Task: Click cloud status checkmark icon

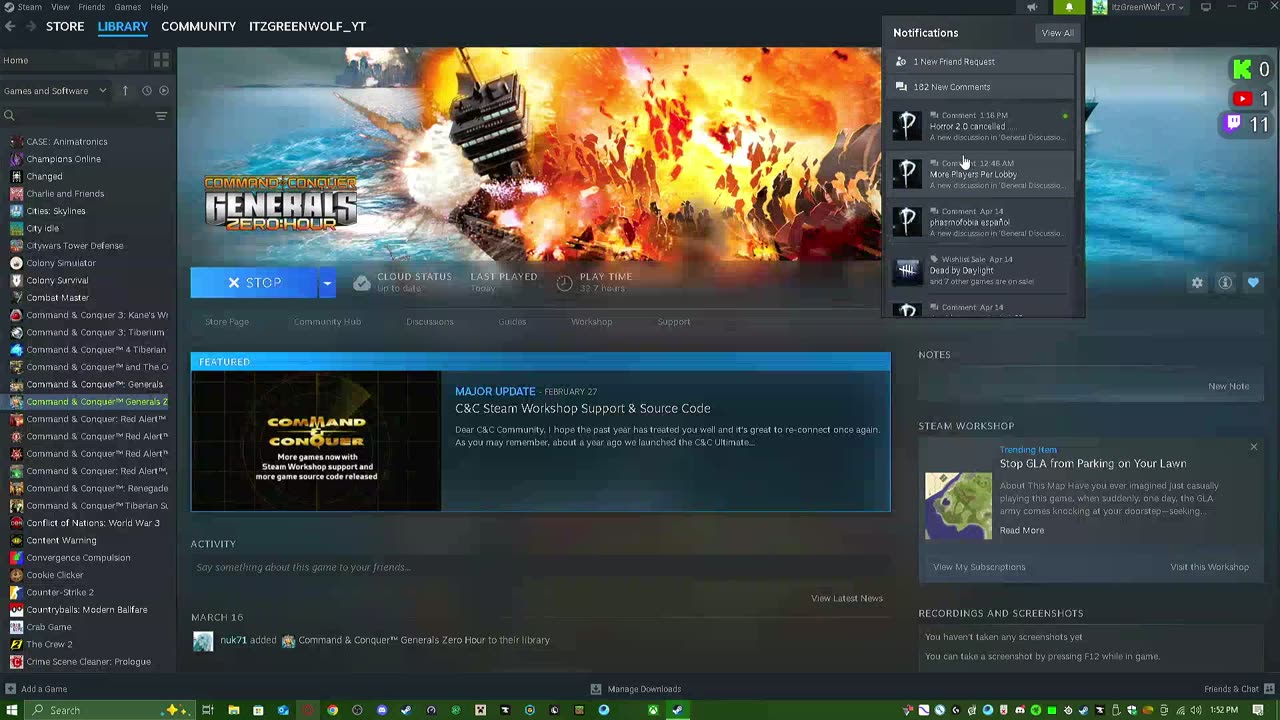Action: pyautogui.click(x=362, y=283)
